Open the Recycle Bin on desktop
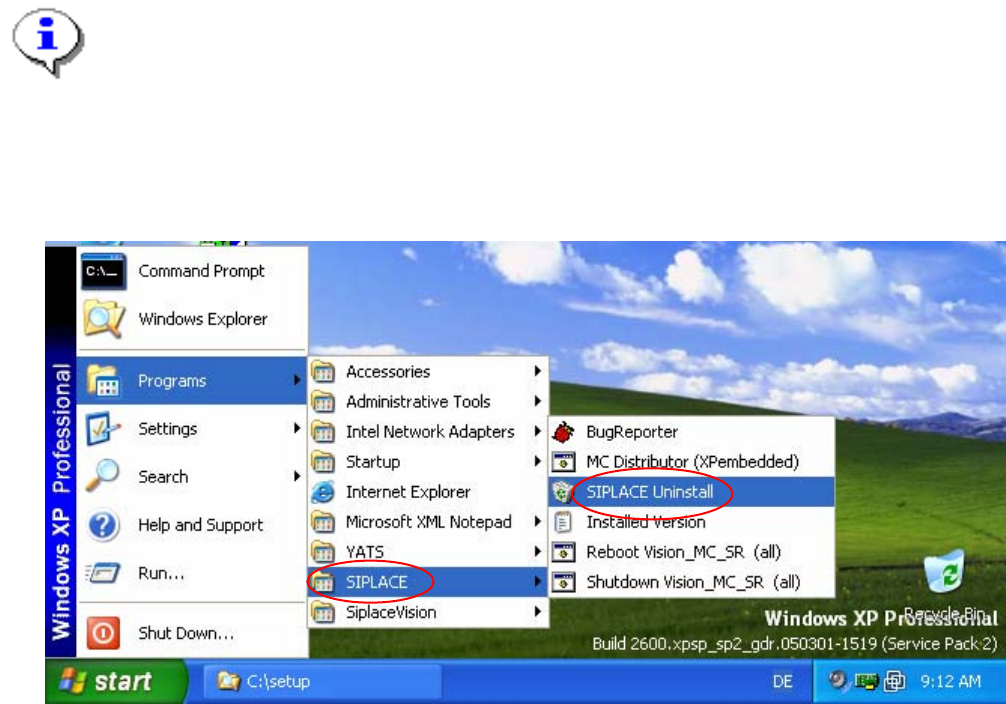The image size is (1006, 704). click(x=944, y=571)
